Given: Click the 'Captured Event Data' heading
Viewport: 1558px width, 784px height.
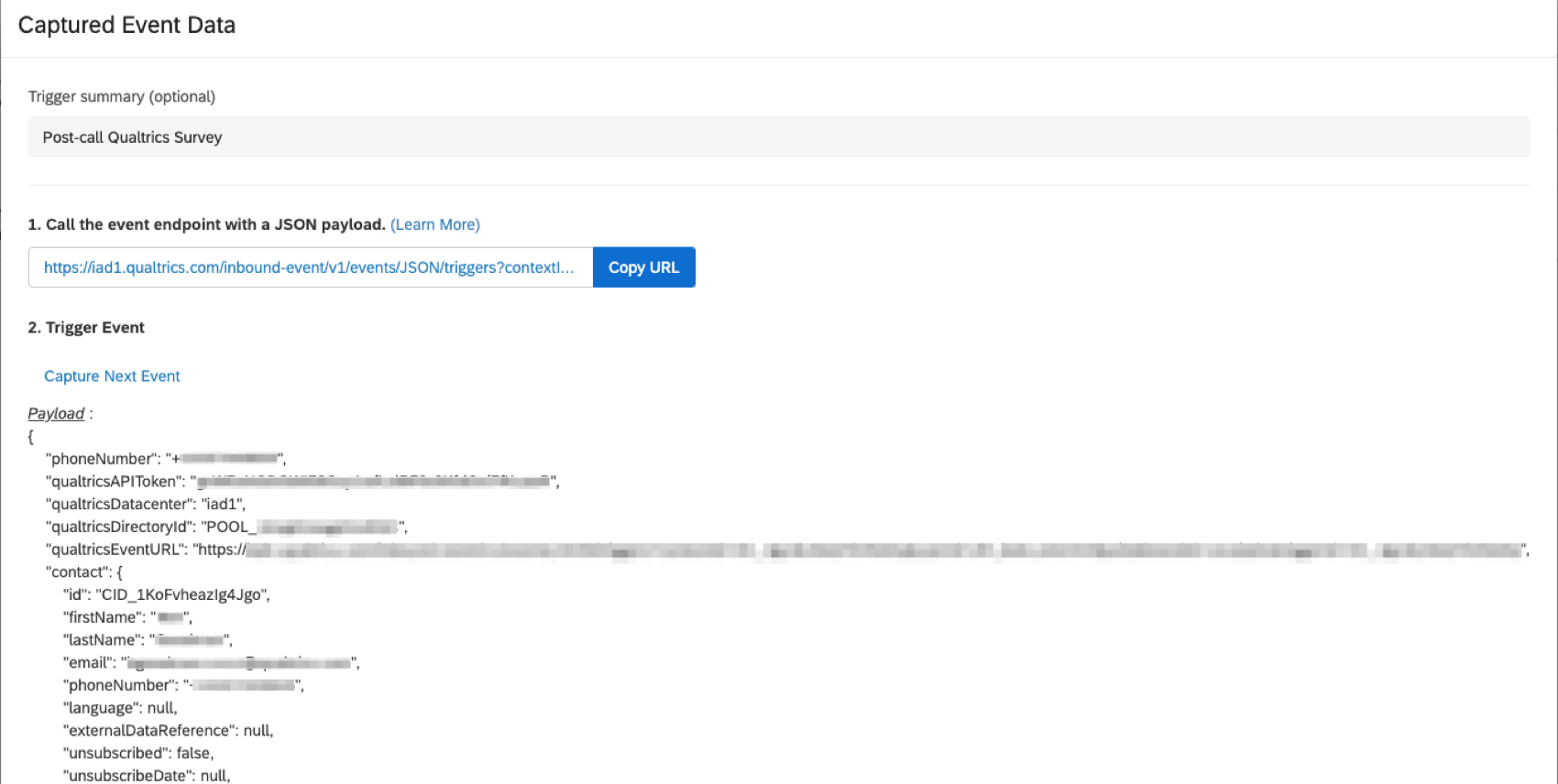Looking at the screenshot, I should click(126, 26).
